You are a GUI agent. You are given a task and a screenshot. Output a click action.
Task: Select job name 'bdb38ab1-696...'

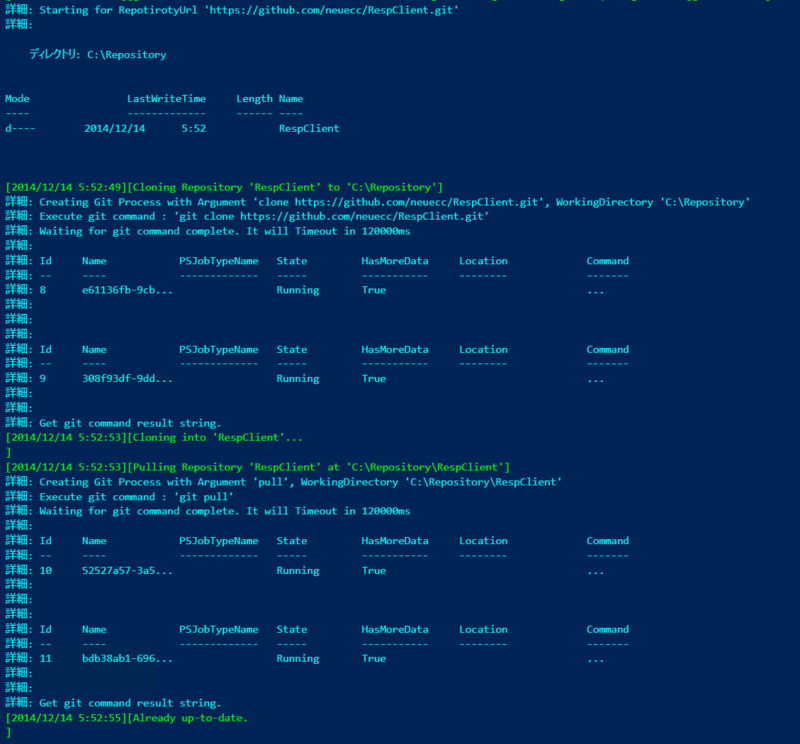(x=128, y=658)
